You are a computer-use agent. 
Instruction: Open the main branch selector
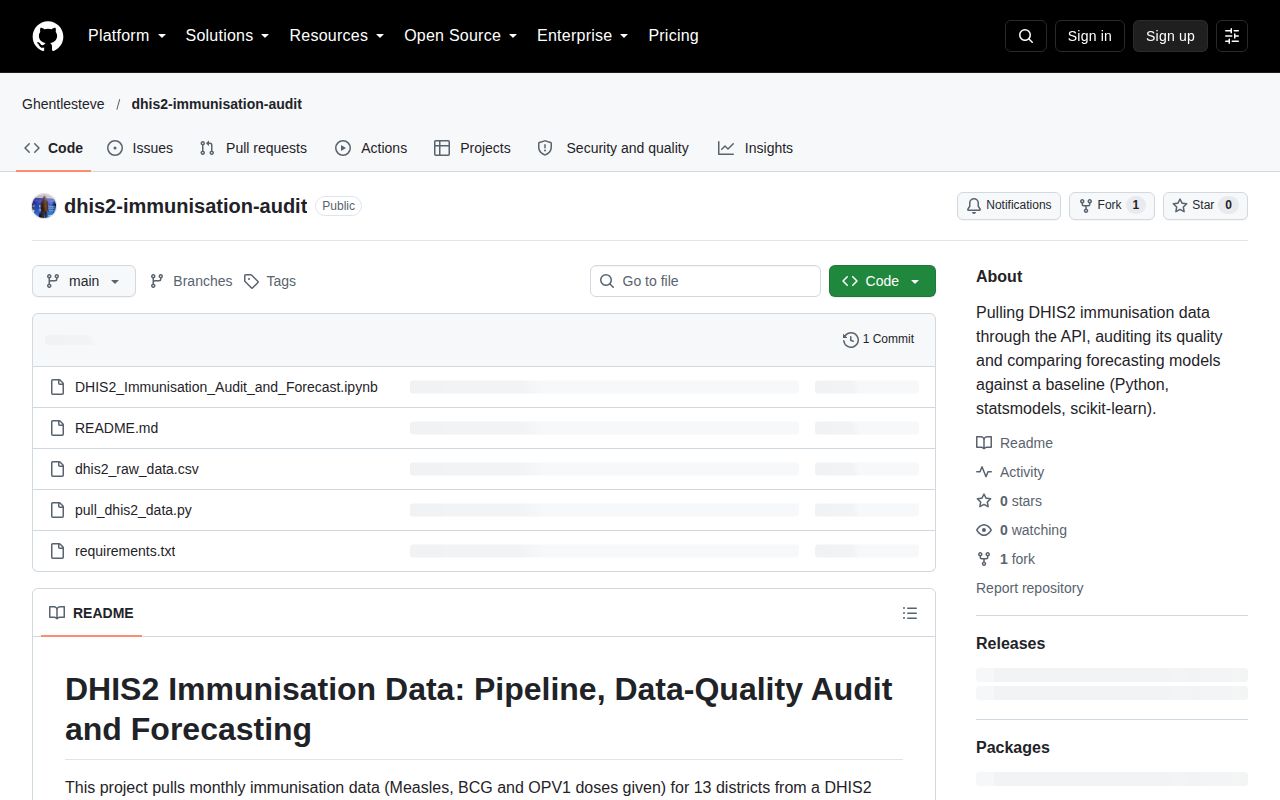(84, 281)
